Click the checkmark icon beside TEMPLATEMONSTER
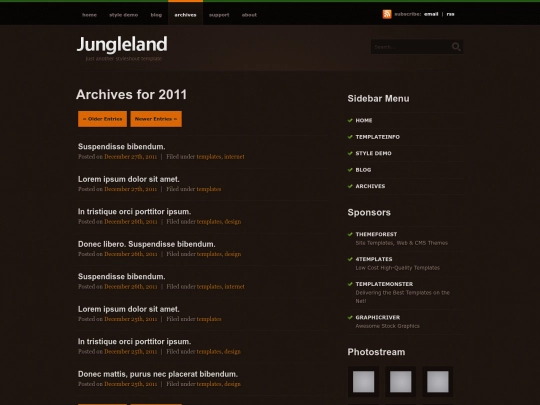Screen dimensions: 540x405 tap(350, 284)
